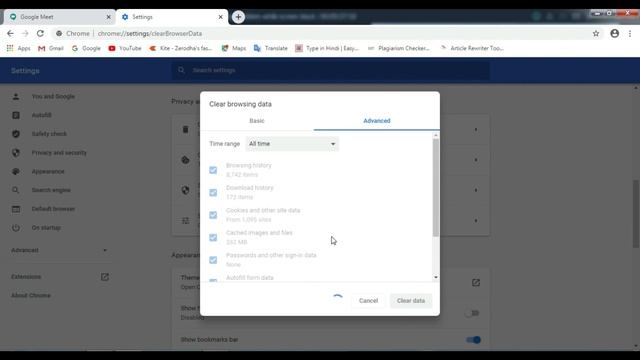Open the Apps bookmark shortcut
The image size is (640, 360).
coord(18,48)
